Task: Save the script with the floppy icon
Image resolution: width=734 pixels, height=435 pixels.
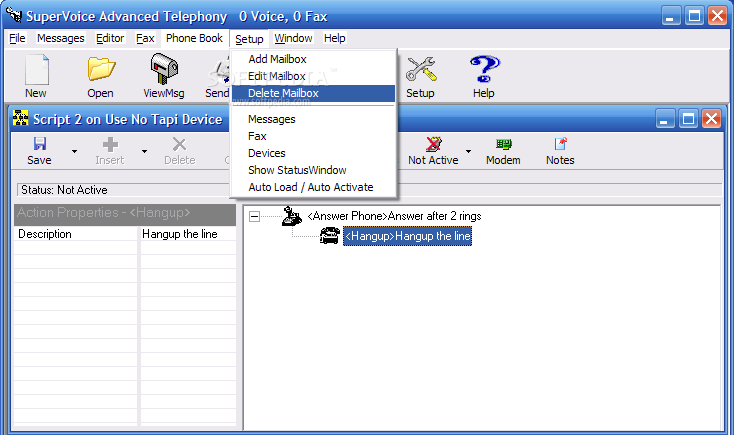Action: pyautogui.click(x=40, y=144)
